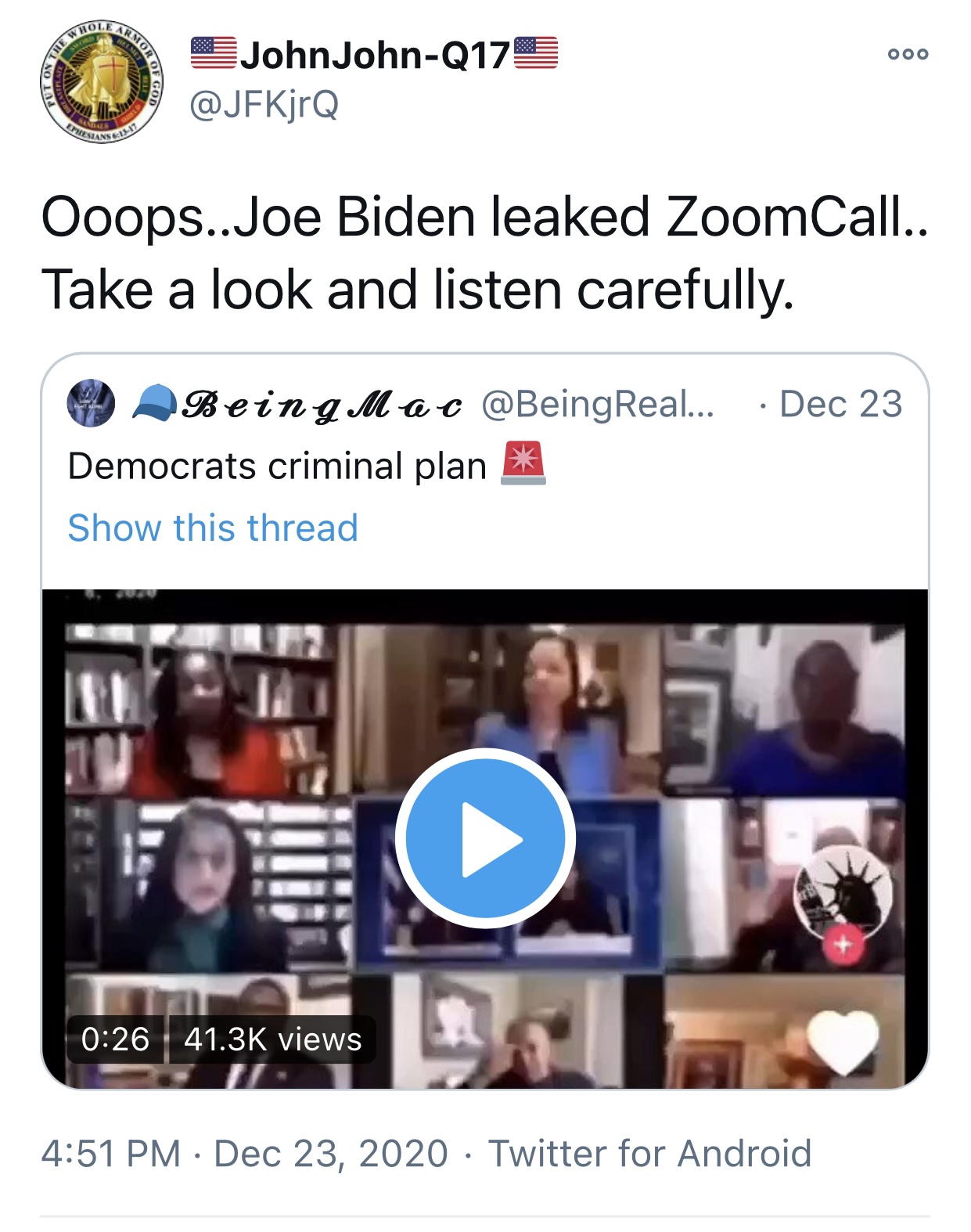The width and height of the screenshot is (971, 1232).
Task: Open the @JFKjrQ handle
Action: click(x=264, y=104)
